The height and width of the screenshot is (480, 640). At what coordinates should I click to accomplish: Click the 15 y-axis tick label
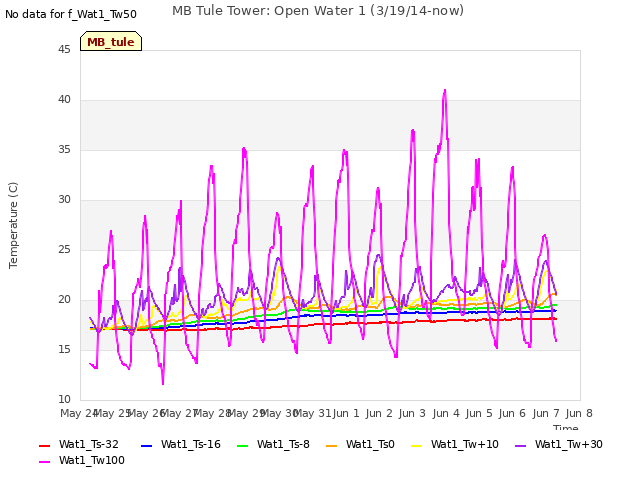point(64,350)
